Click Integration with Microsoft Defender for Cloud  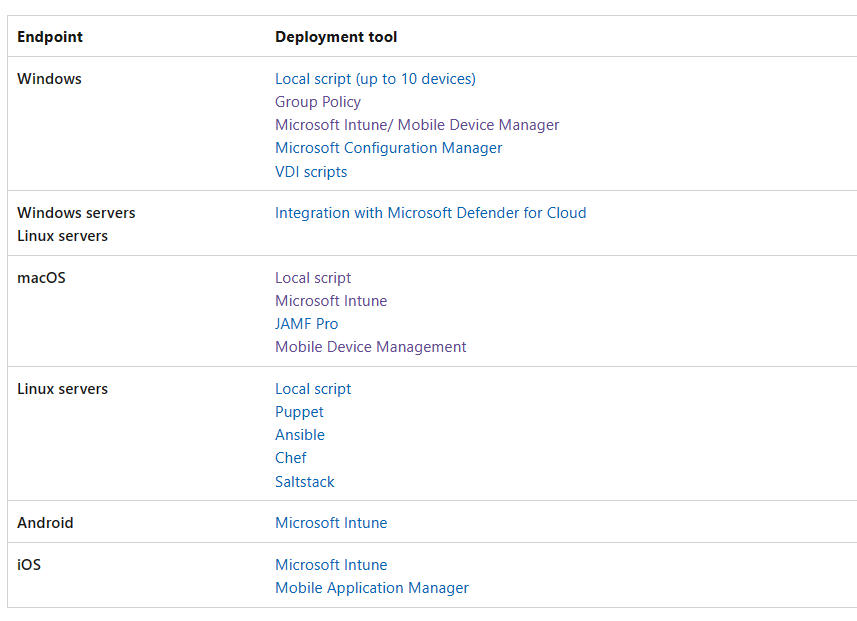[430, 212]
